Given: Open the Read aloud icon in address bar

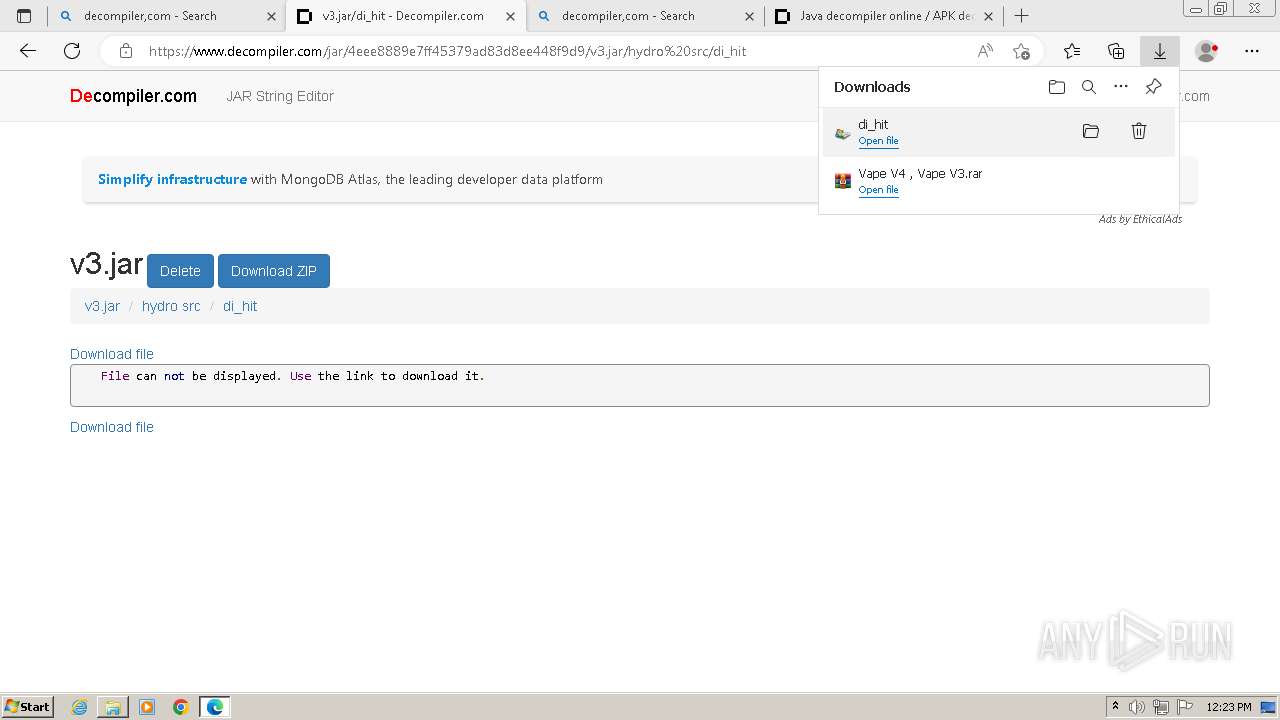Looking at the screenshot, I should tap(985, 51).
